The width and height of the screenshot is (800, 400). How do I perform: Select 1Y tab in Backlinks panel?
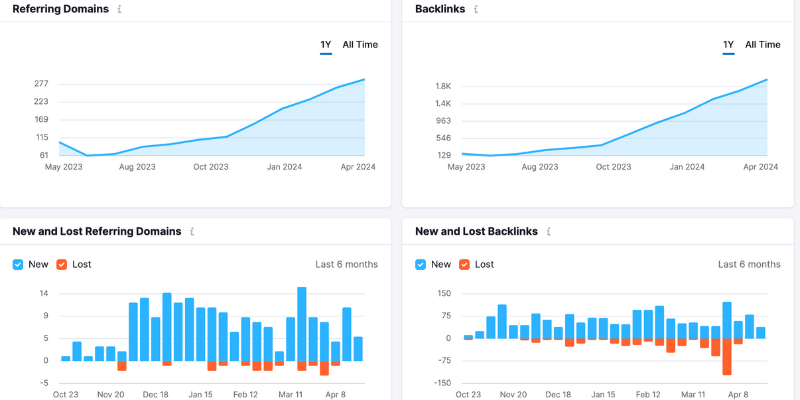pyautogui.click(x=729, y=45)
